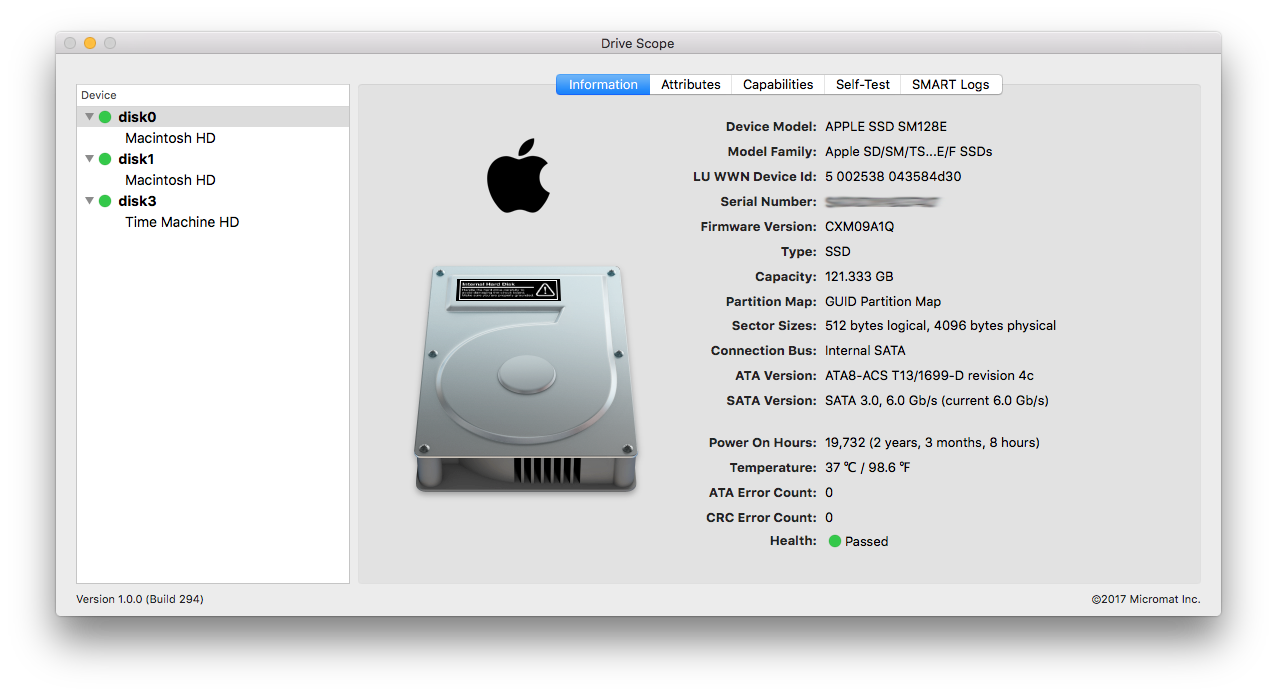Image resolution: width=1277 pixels, height=696 pixels.
Task: Click the Passed health status text
Action: coord(866,542)
